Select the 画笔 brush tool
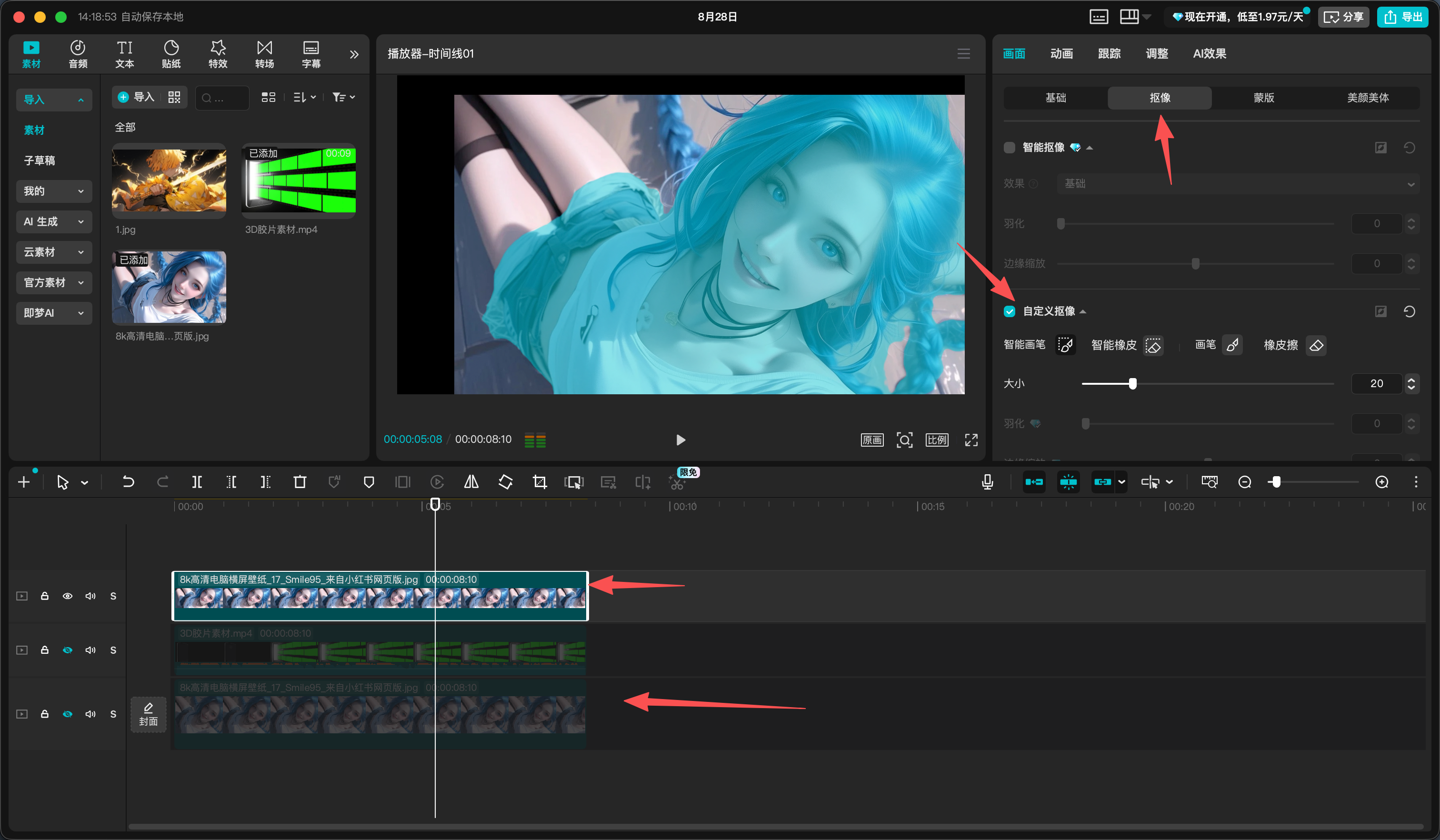The height and width of the screenshot is (840, 1440). coord(1232,345)
